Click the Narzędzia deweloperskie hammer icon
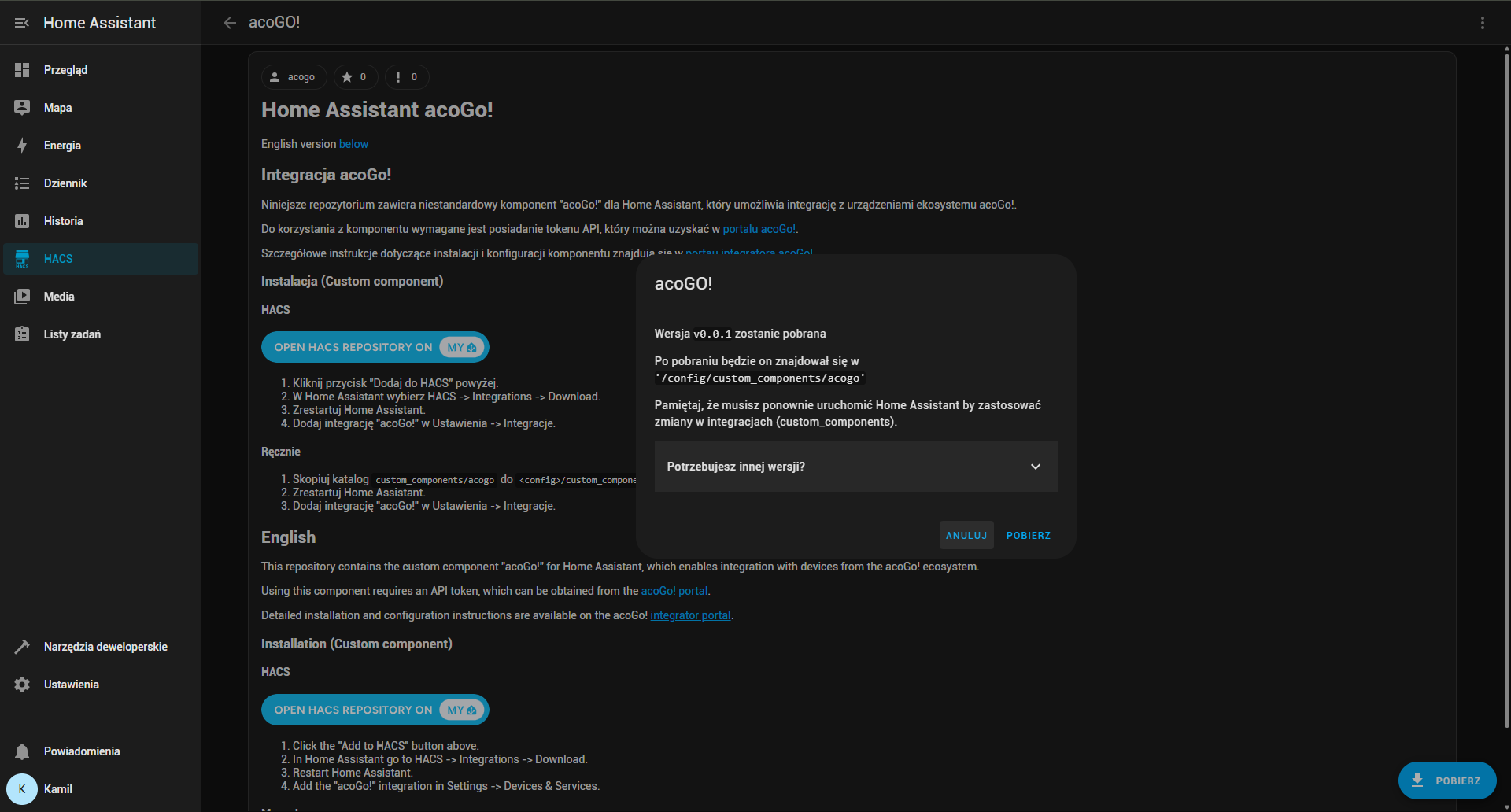This screenshot has width=1511, height=812. point(22,647)
